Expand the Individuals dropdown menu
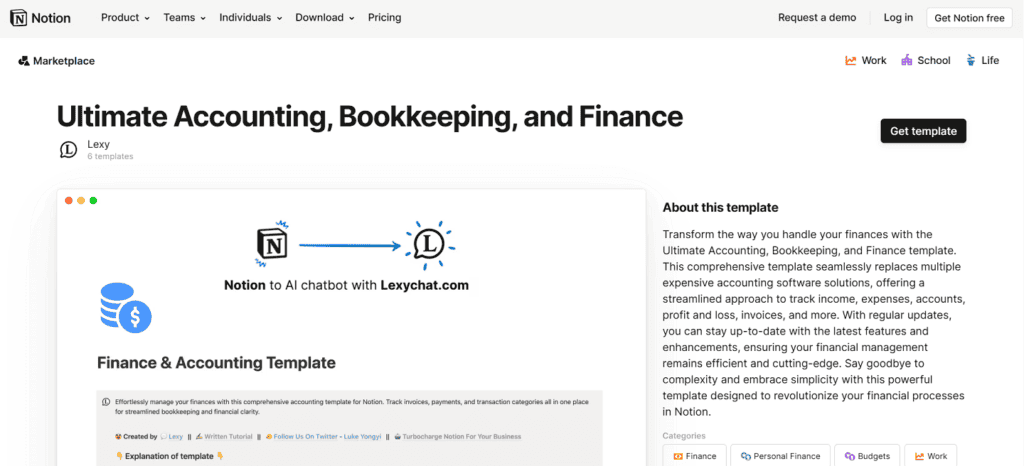This screenshot has height=466, width=1024. pyautogui.click(x=251, y=18)
